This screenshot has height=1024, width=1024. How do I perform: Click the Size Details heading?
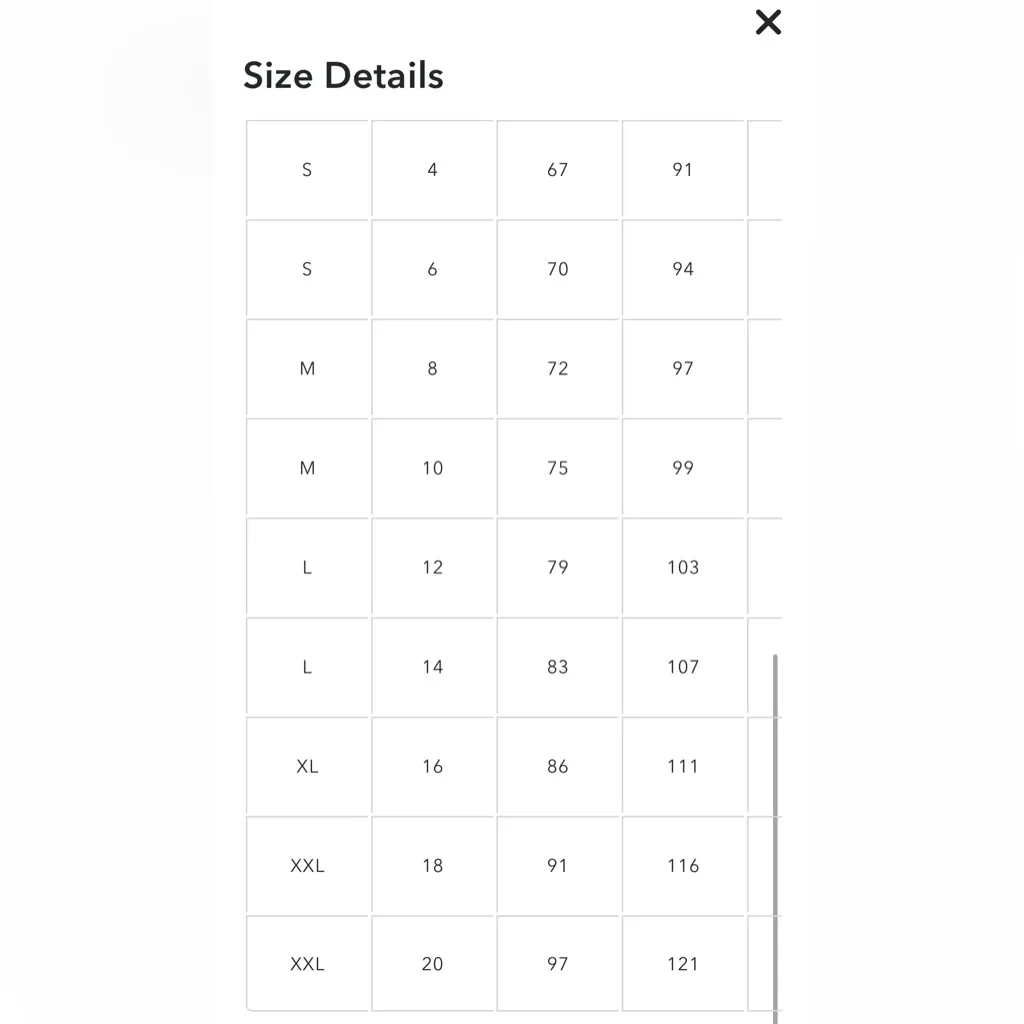[343, 76]
